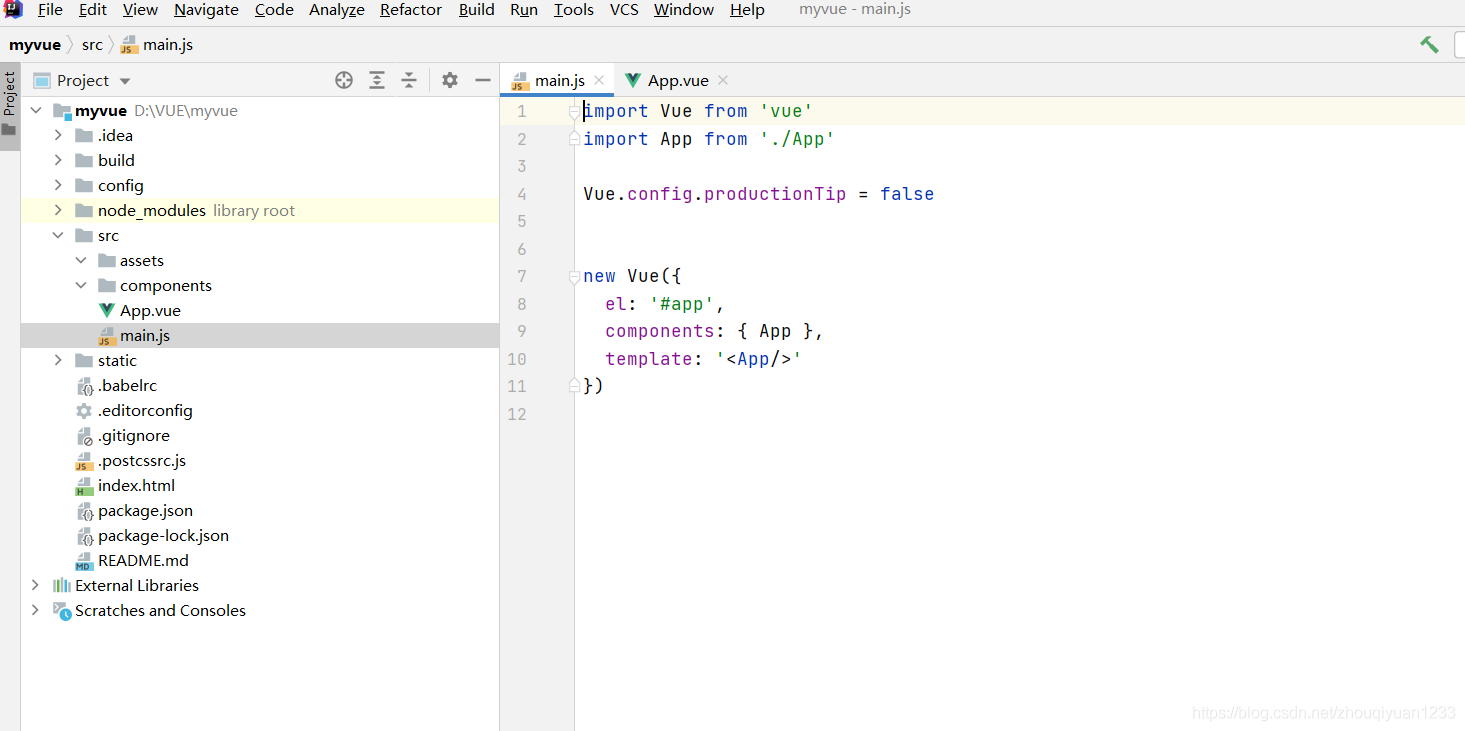Click the External Libraries icon
Viewport: 1465px width, 731px height.
click(62, 585)
